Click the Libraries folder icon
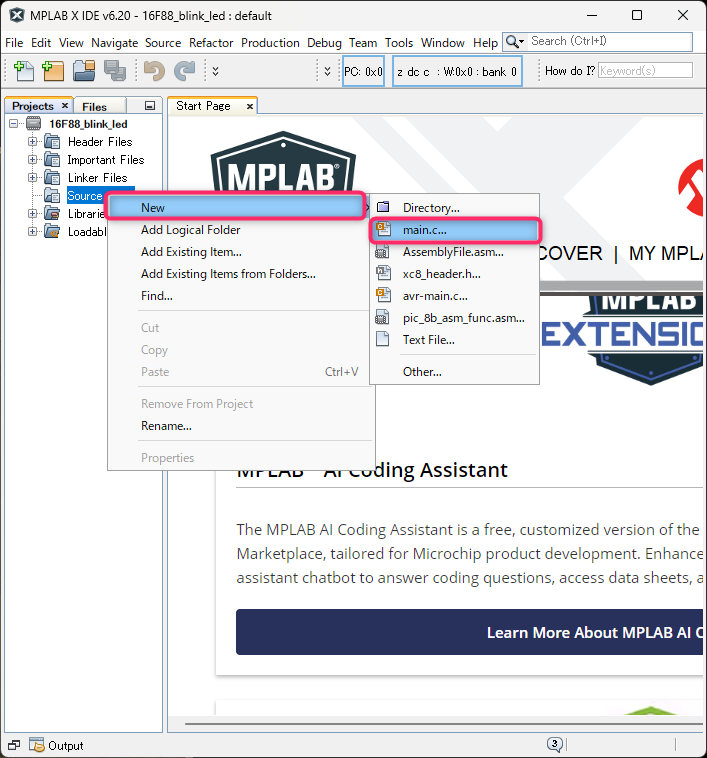Viewport: 707px width, 758px height. point(52,213)
